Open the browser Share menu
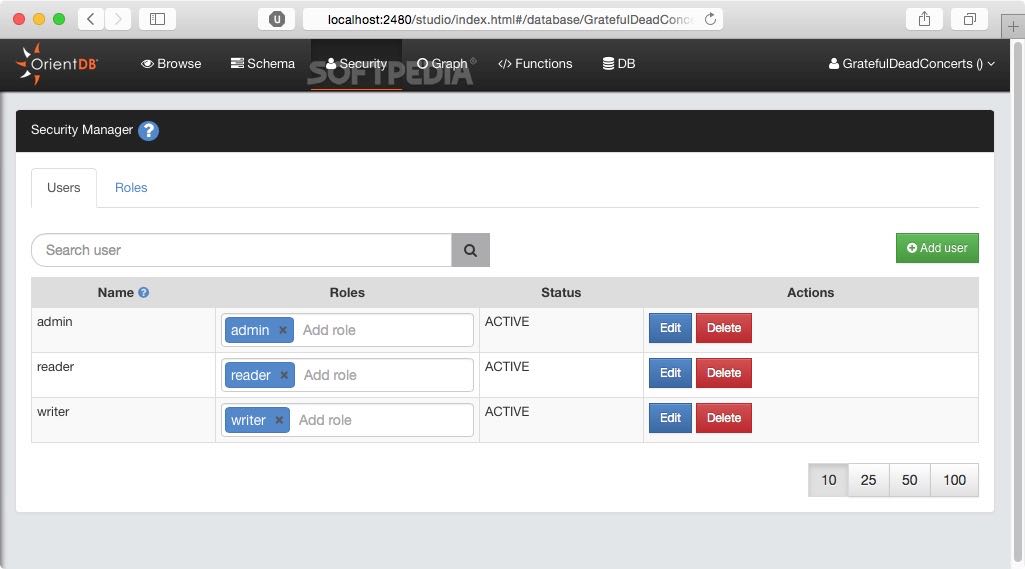The image size is (1025, 569). click(x=924, y=19)
